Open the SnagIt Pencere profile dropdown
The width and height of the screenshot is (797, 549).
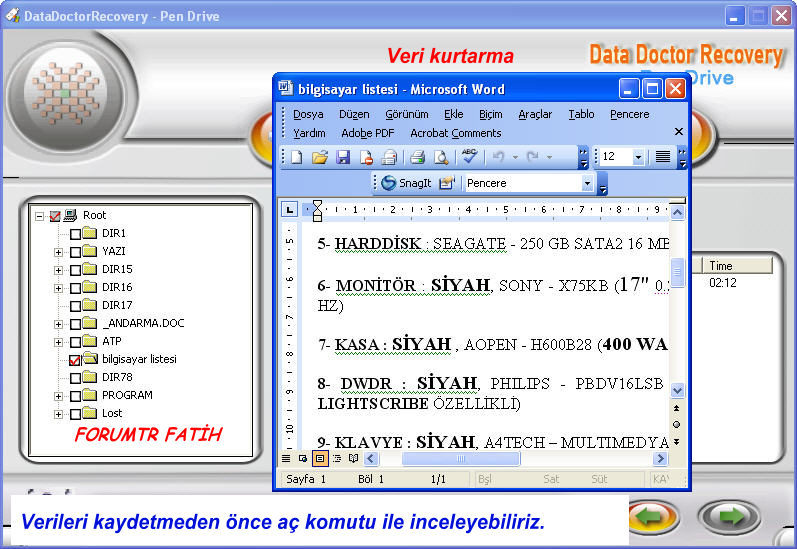(x=587, y=183)
